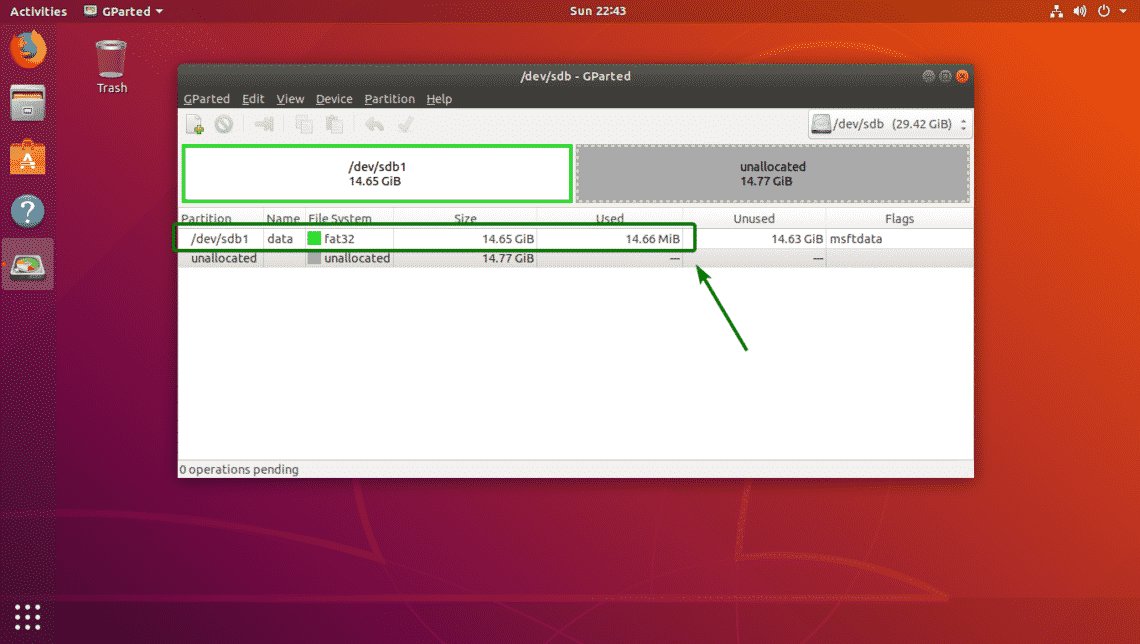Click the gray unallocated color swatch
1140x644 pixels.
coord(314,258)
